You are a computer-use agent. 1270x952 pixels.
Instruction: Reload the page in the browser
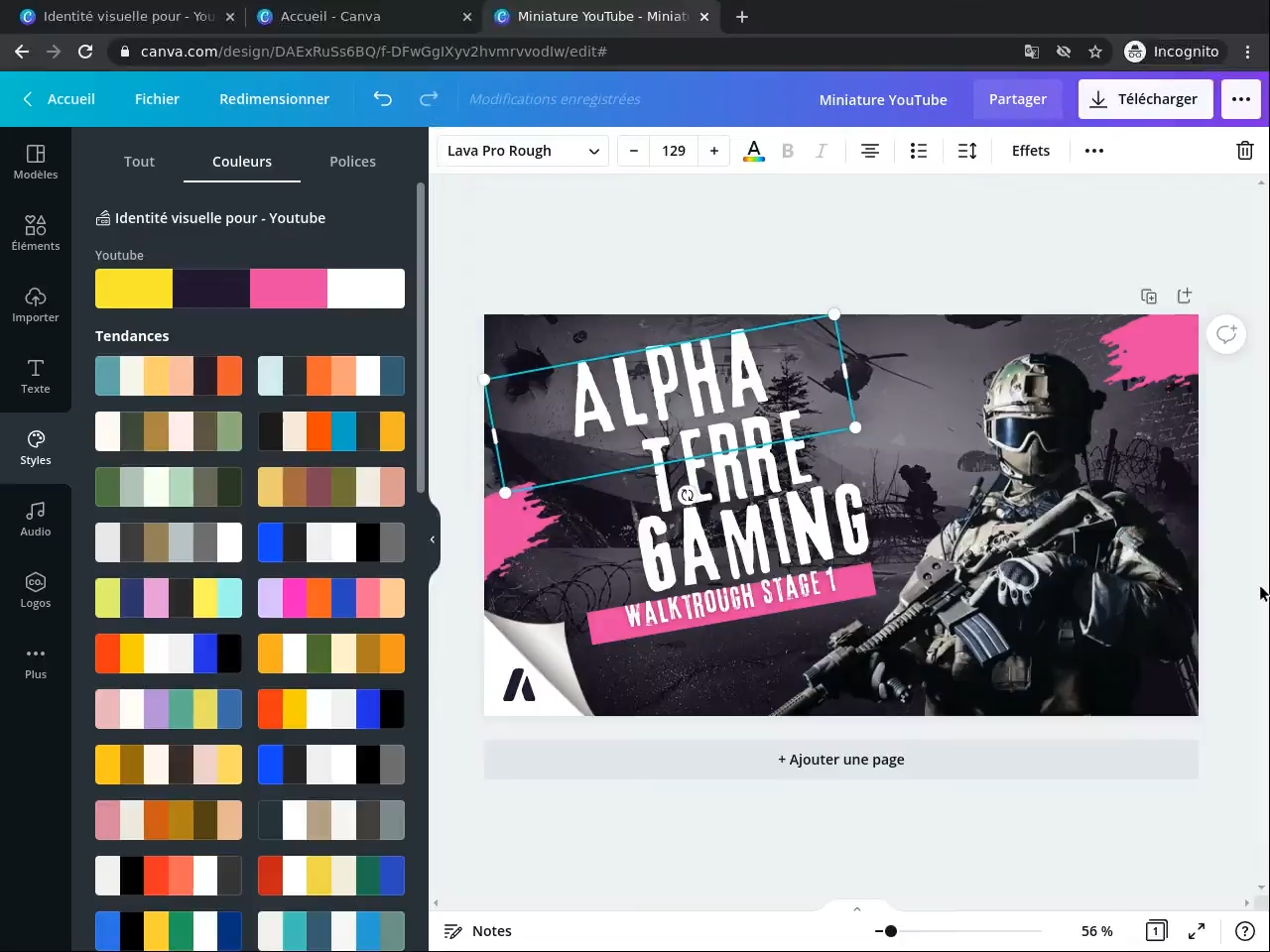(85, 52)
